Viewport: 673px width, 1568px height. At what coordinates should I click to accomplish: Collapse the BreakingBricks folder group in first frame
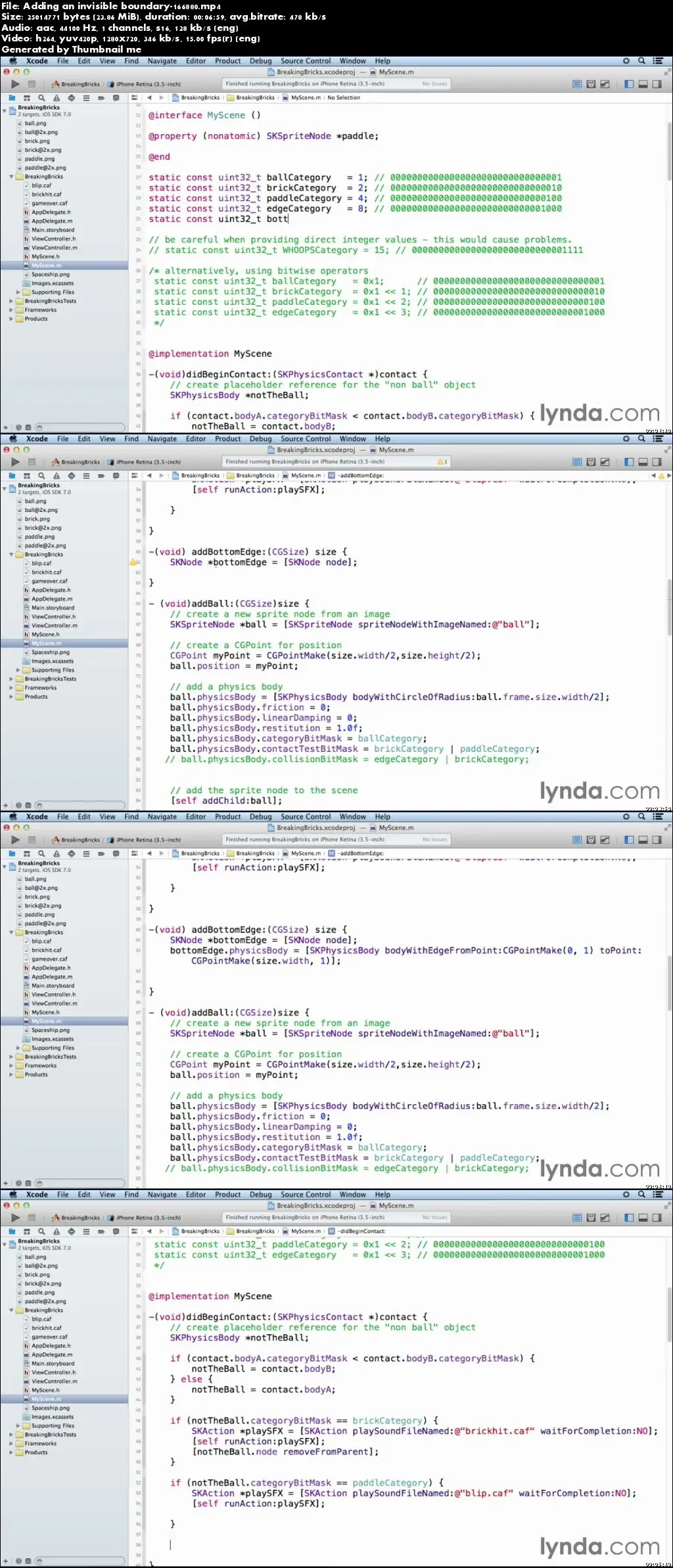[11, 177]
